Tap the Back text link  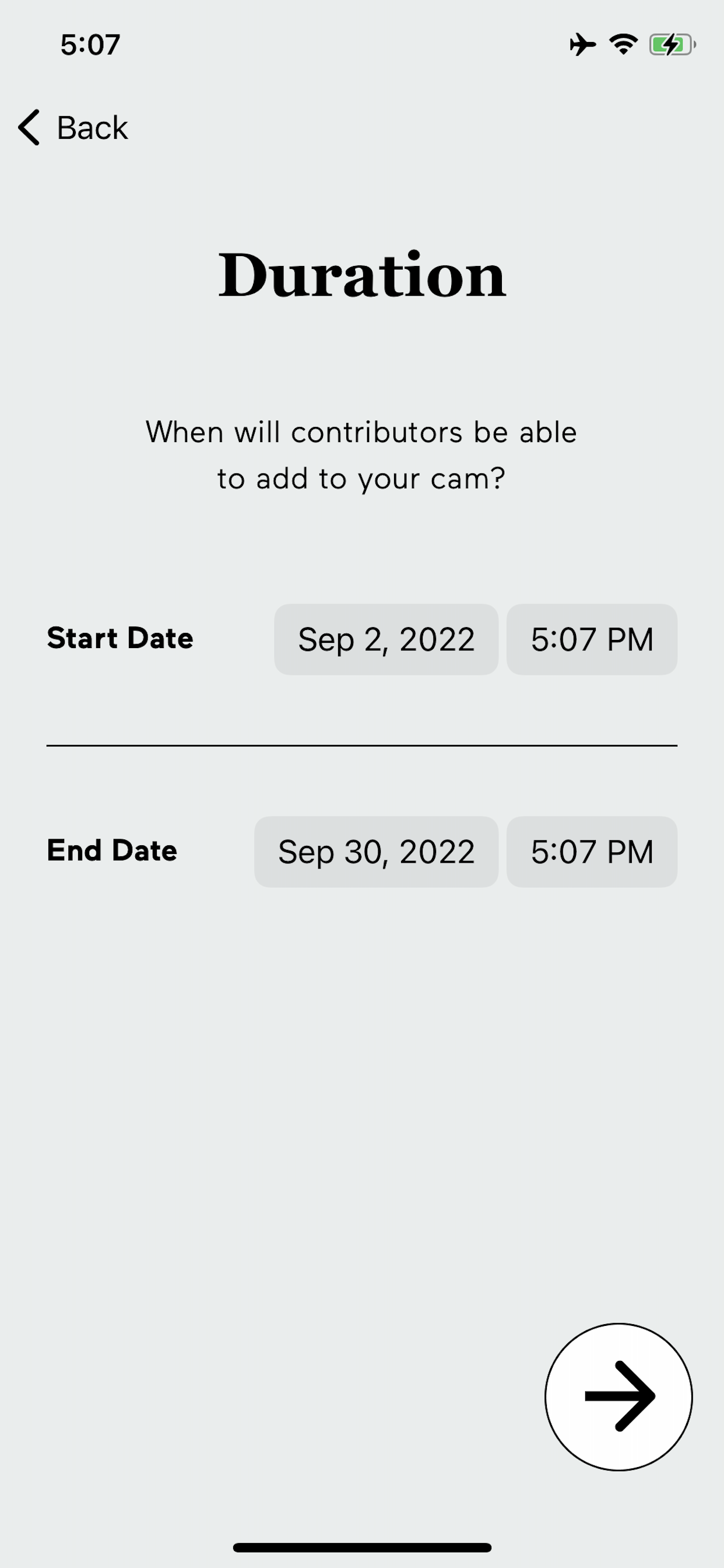click(x=92, y=128)
